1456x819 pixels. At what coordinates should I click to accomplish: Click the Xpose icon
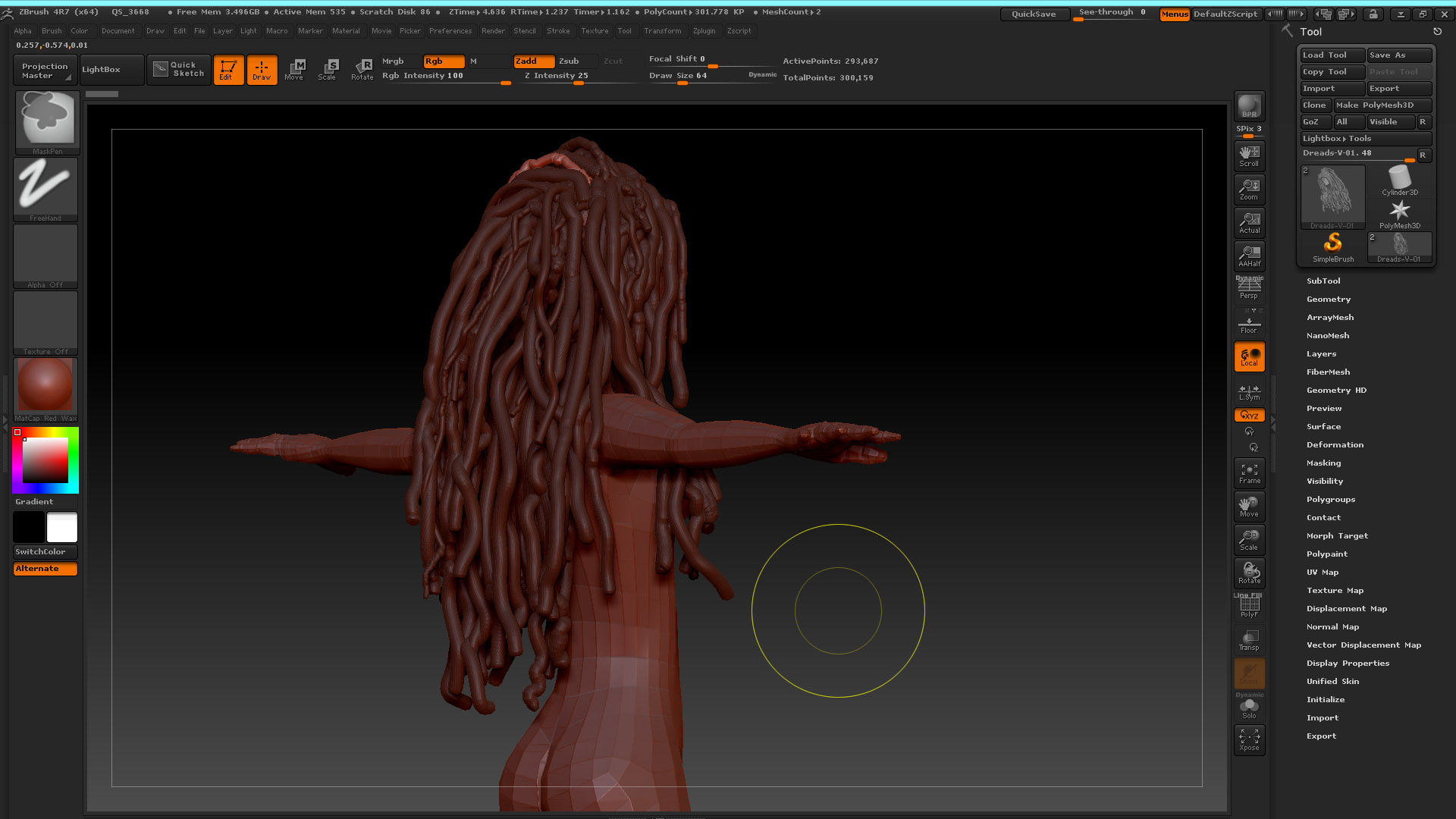click(1249, 739)
